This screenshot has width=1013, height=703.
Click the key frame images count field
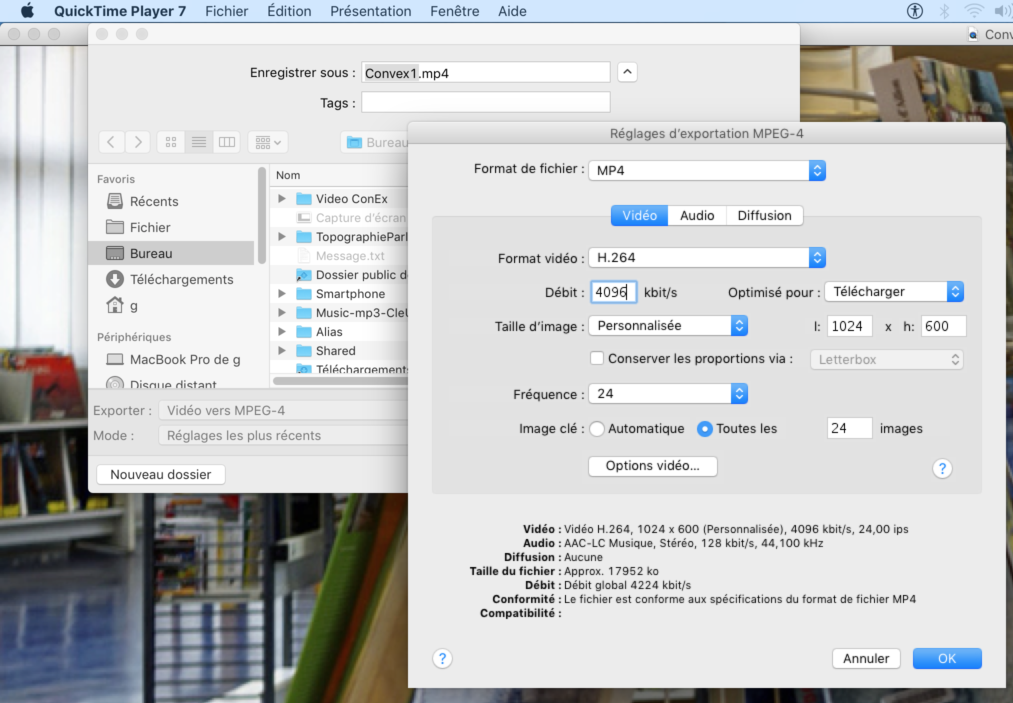[x=850, y=428]
